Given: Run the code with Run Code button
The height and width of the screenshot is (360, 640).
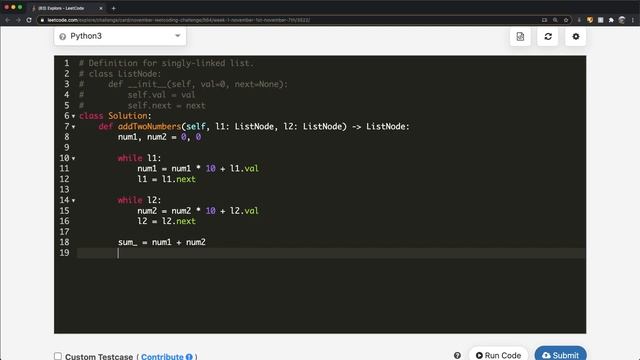Looking at the screenshot, I should pos(498,354).
